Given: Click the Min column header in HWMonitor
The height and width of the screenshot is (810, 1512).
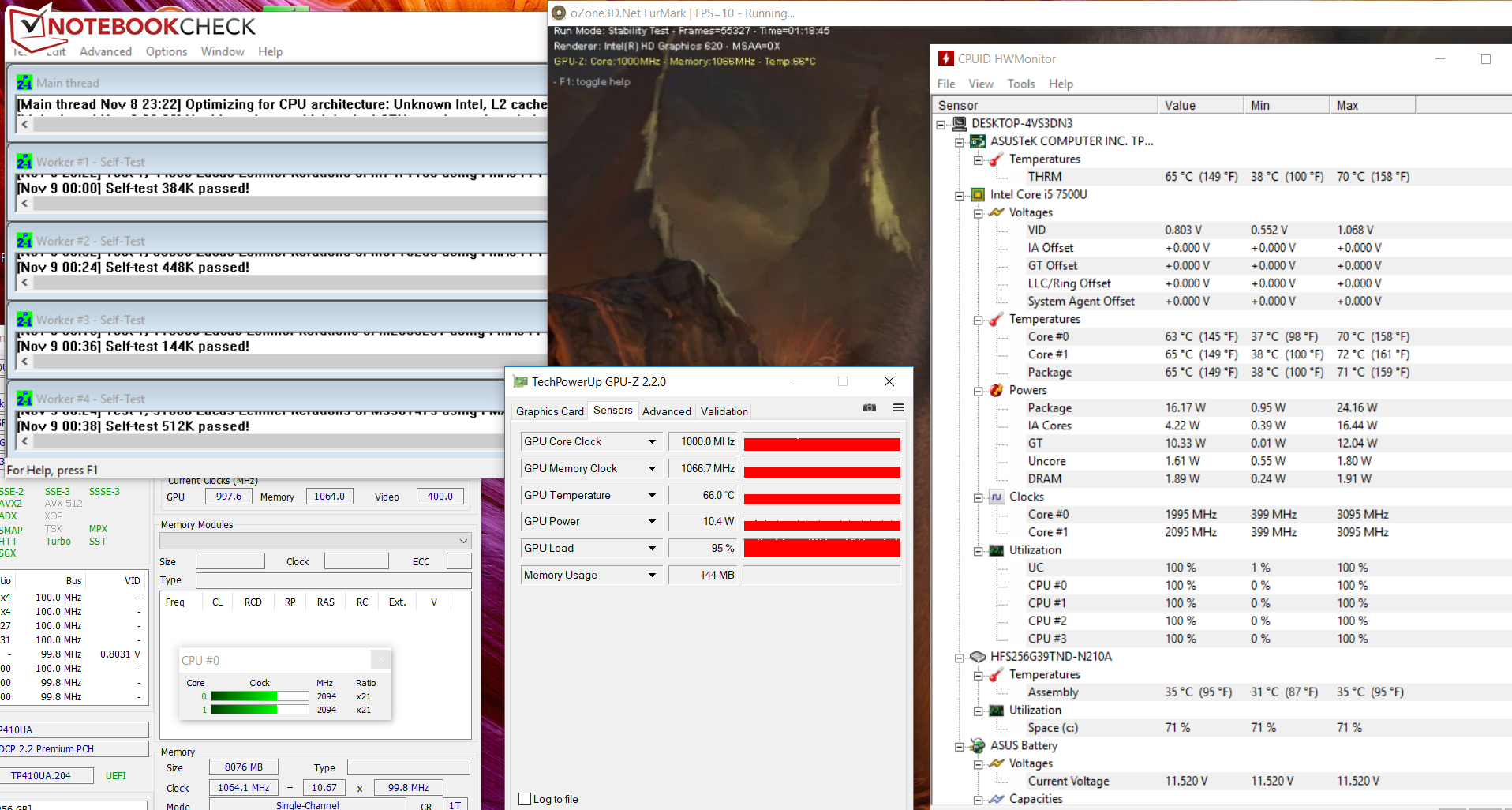Looking at the screenshot, I should 1287,105.
